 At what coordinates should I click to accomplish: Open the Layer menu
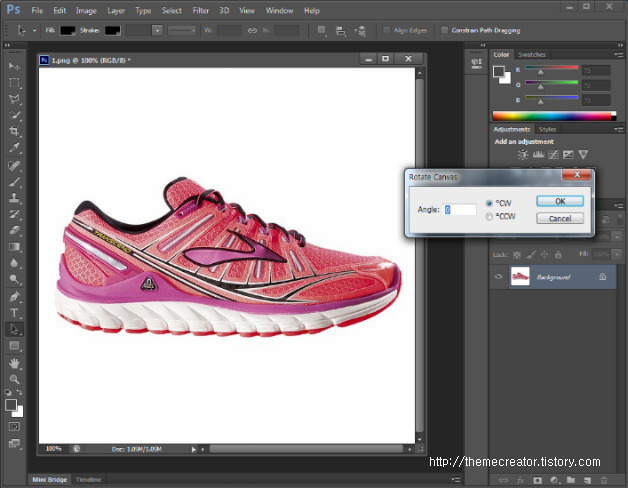[x=116, y=11]
